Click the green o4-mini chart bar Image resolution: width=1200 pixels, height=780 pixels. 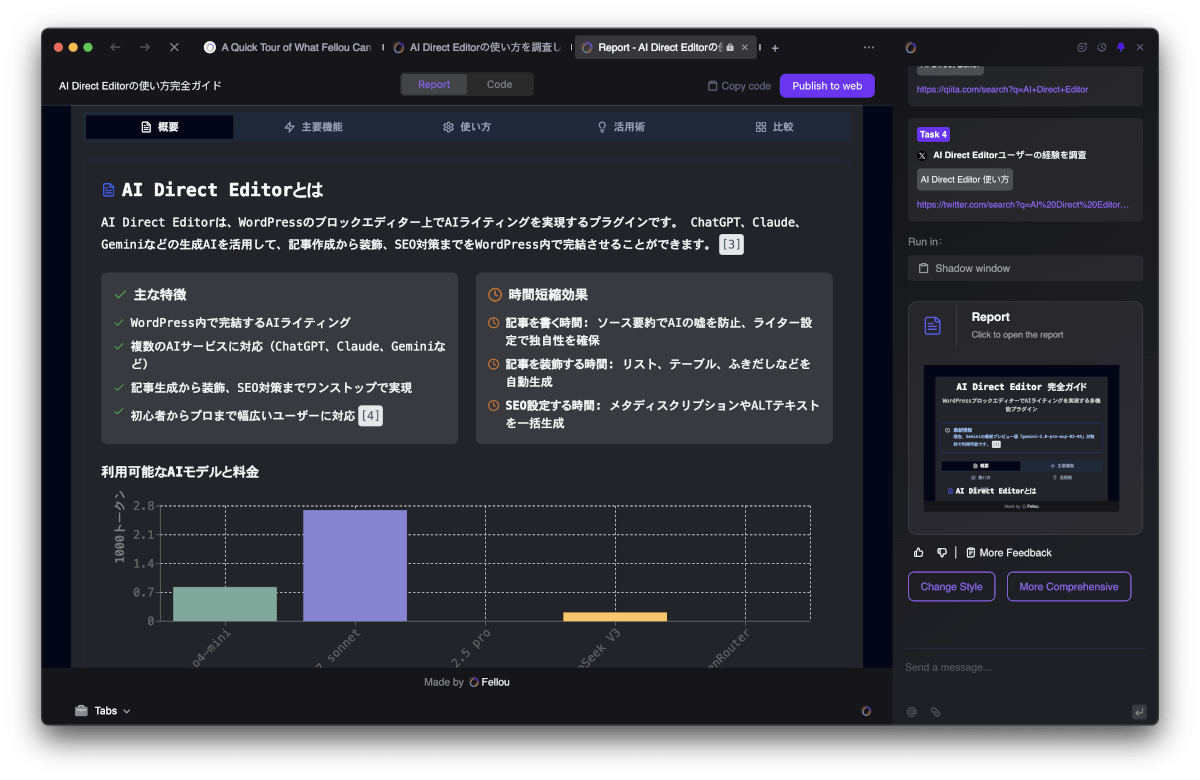click(225, 604)
